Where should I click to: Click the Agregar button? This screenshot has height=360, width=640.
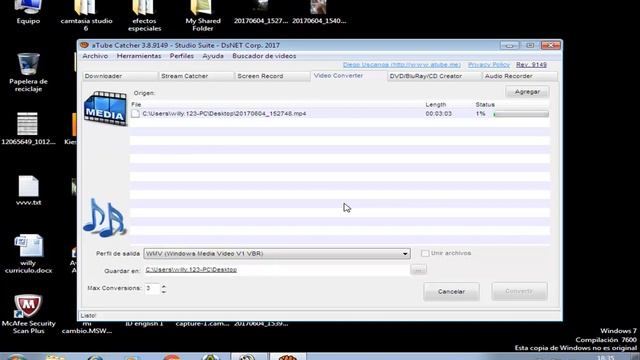527,92
